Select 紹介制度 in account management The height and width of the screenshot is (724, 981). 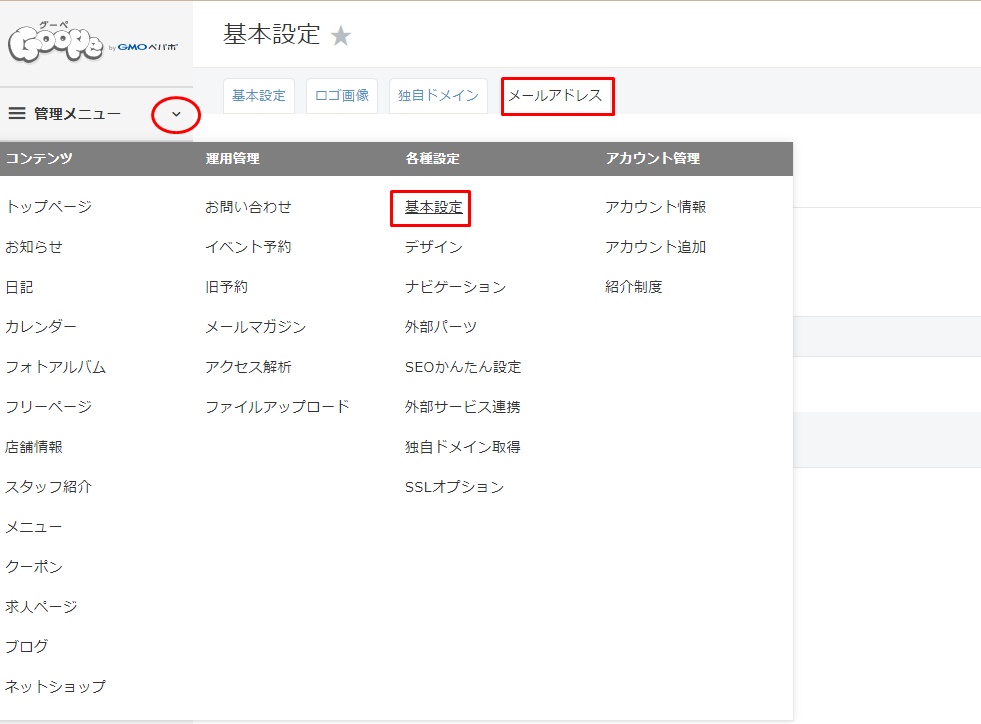633,287
